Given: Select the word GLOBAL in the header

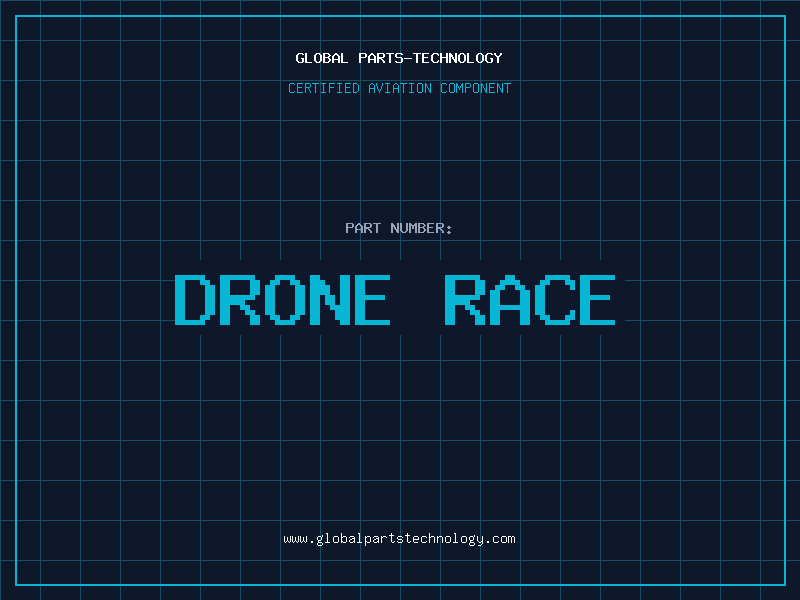Looking at the screenshot, I should click(x=321, y=58).
